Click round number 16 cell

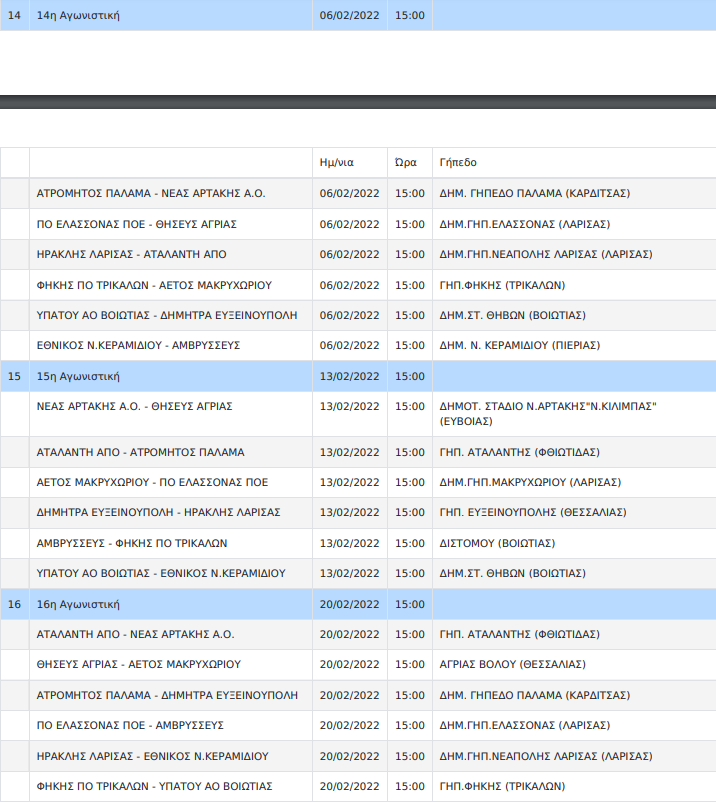(14, 605)
